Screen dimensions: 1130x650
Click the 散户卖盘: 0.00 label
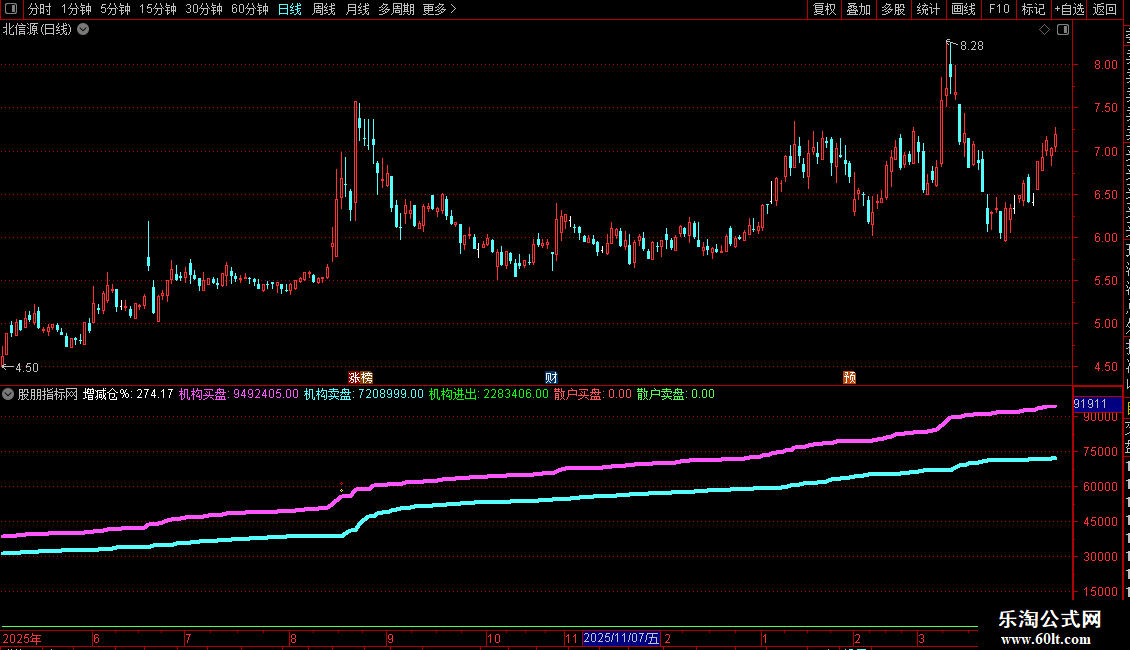(x=675, y=394)
